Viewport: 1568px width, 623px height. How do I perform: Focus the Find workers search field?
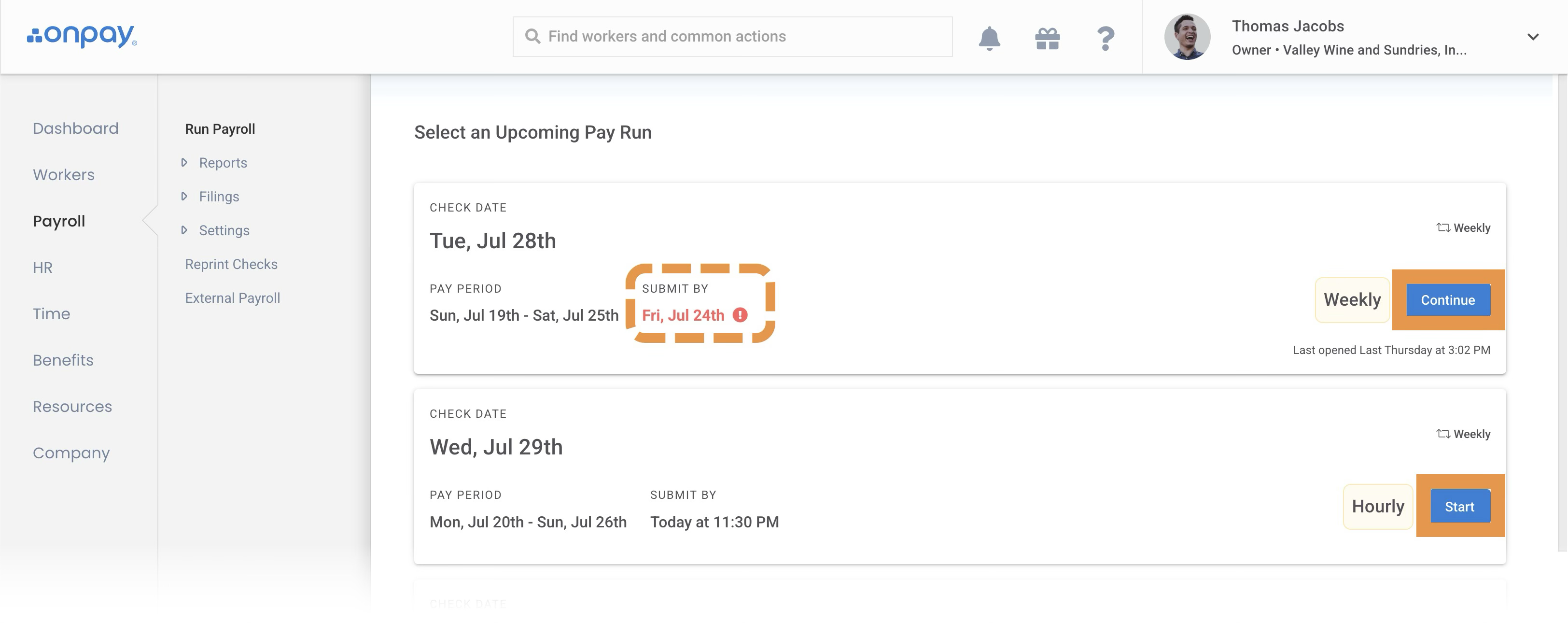(732, 37)
